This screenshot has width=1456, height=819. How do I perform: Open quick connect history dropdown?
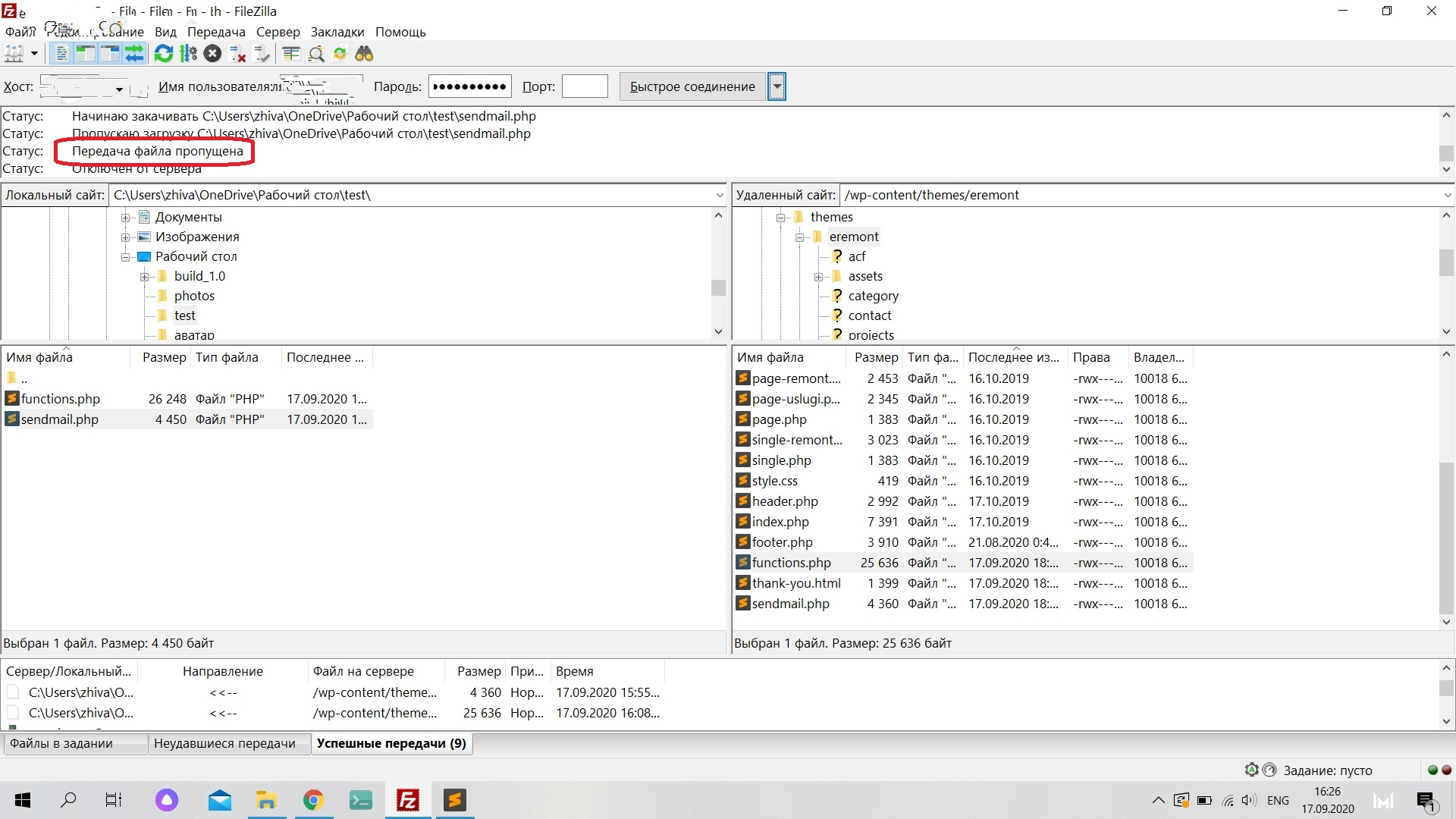pyautogui.click(x=777, y=86)
